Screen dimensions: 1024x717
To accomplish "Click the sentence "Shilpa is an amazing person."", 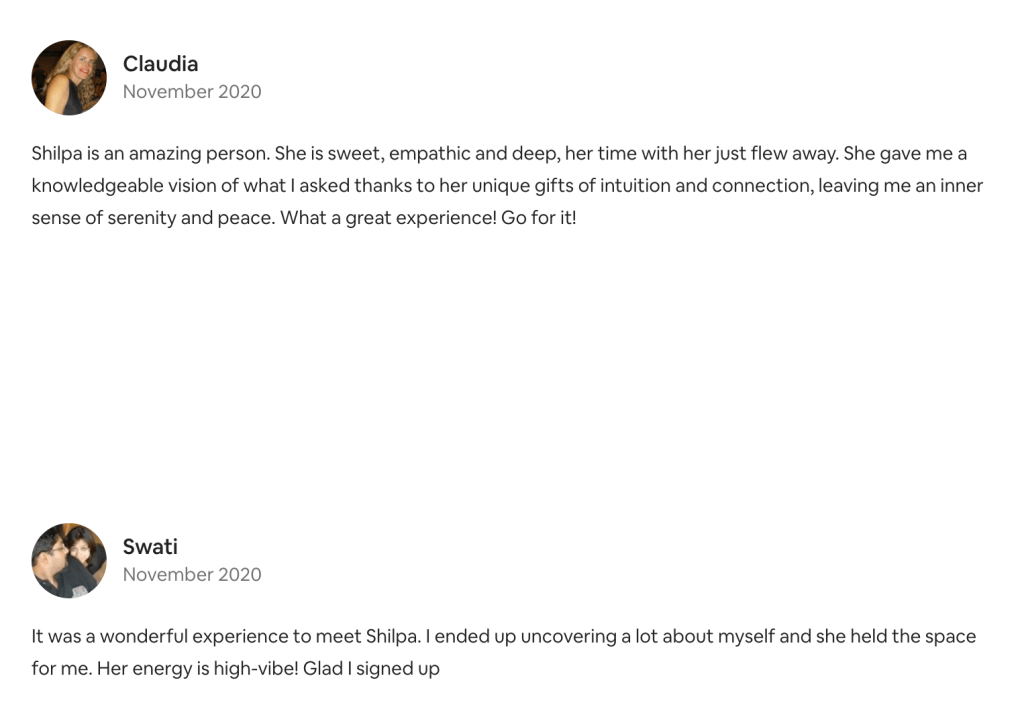I will tap(150, 155).
